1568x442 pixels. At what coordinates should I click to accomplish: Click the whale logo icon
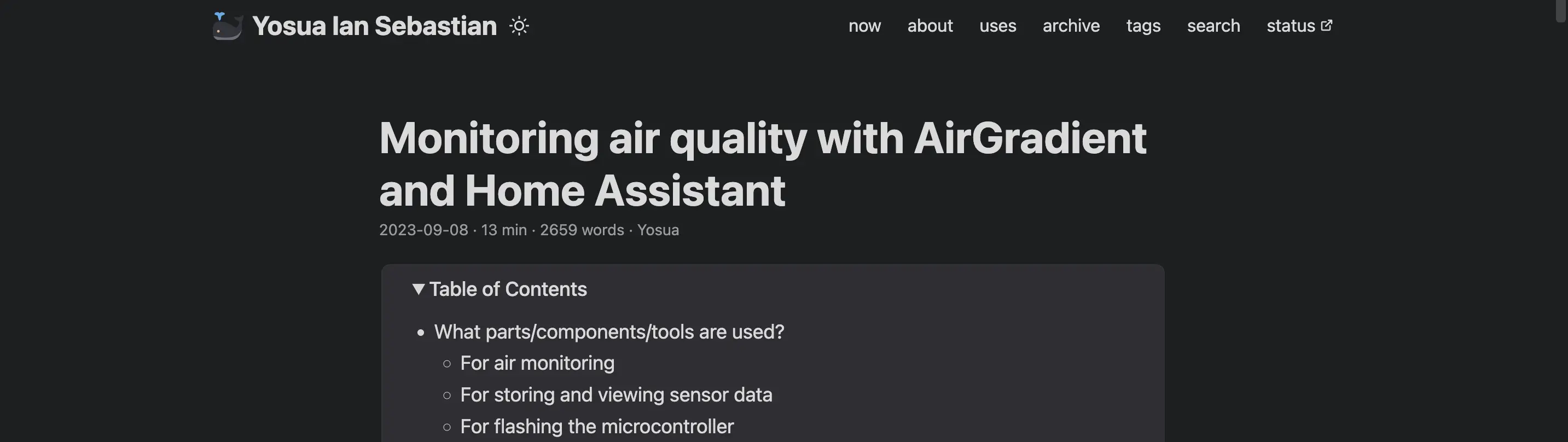[x=228, y=26]
